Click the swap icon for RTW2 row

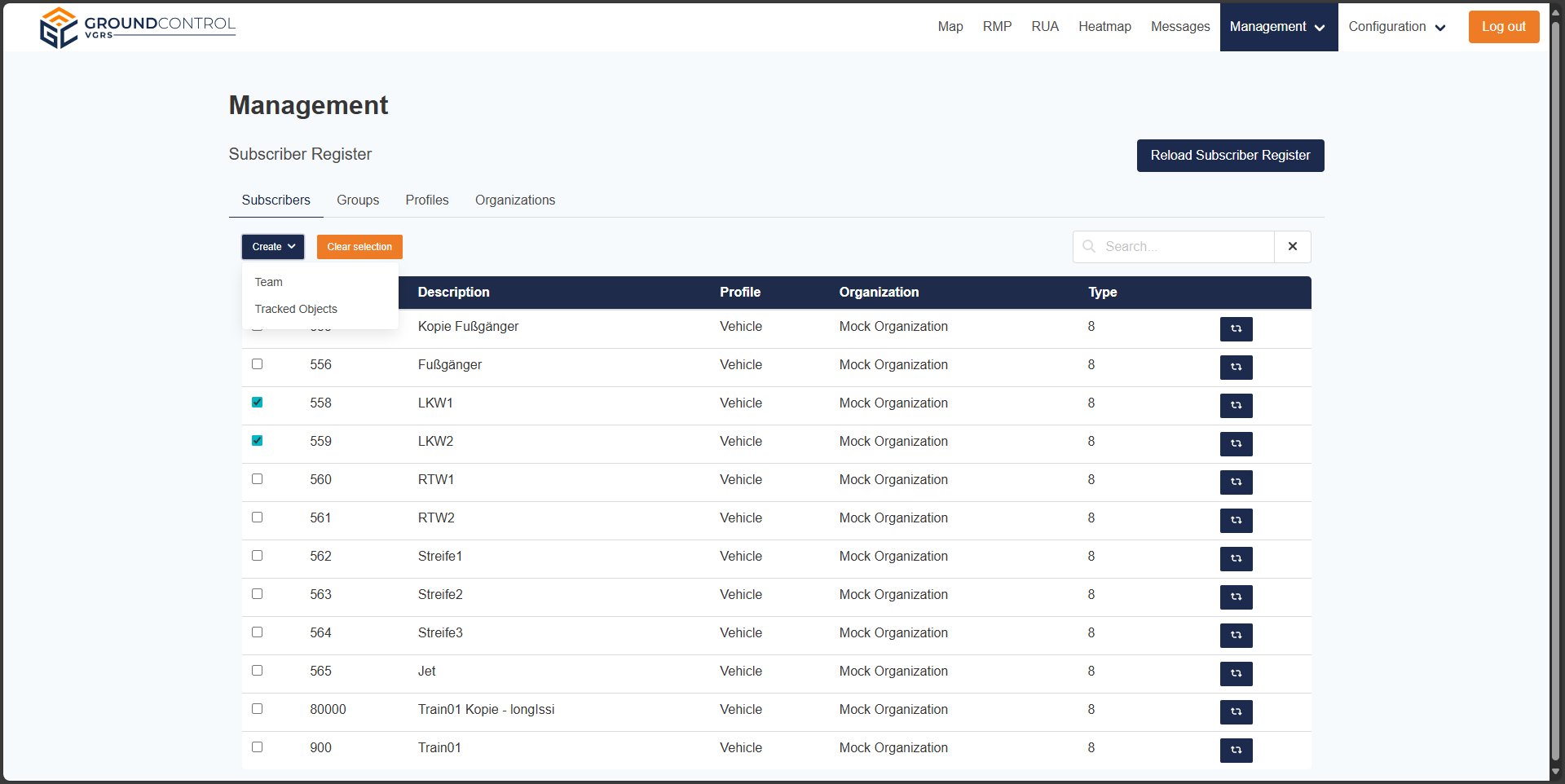click(x=1236, y=520)
